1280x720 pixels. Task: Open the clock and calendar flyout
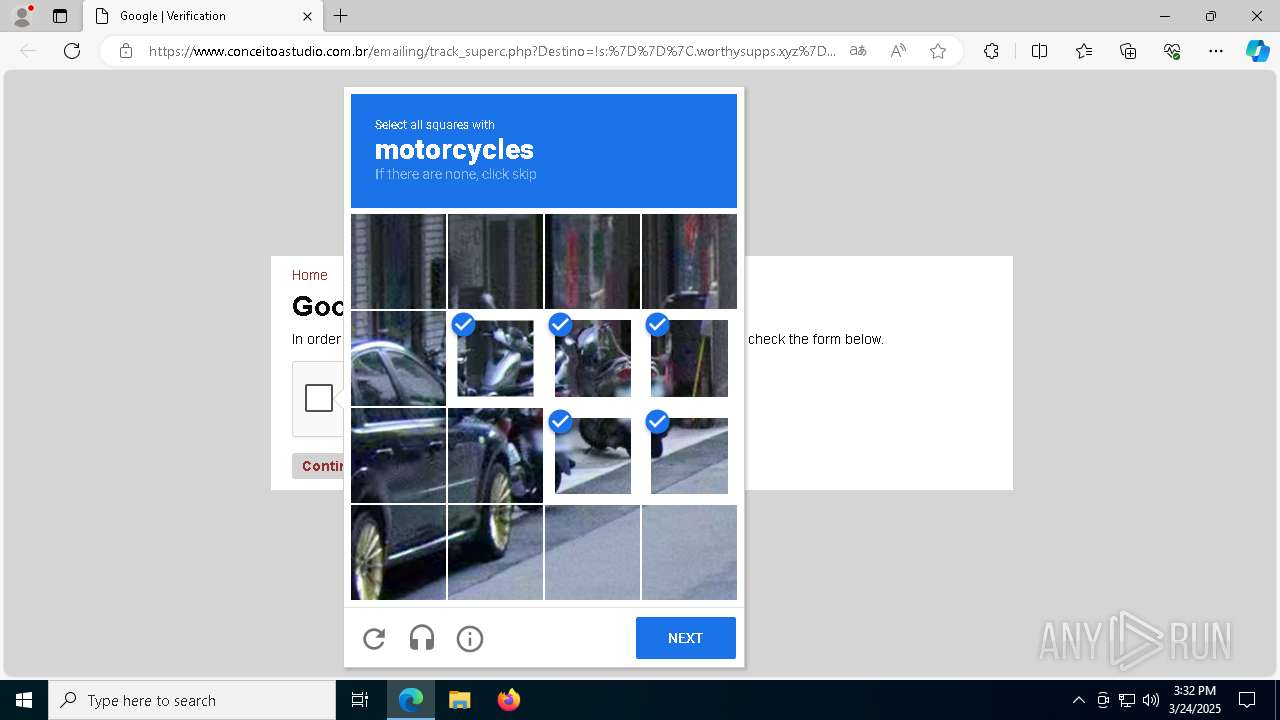coord(1195,700)
